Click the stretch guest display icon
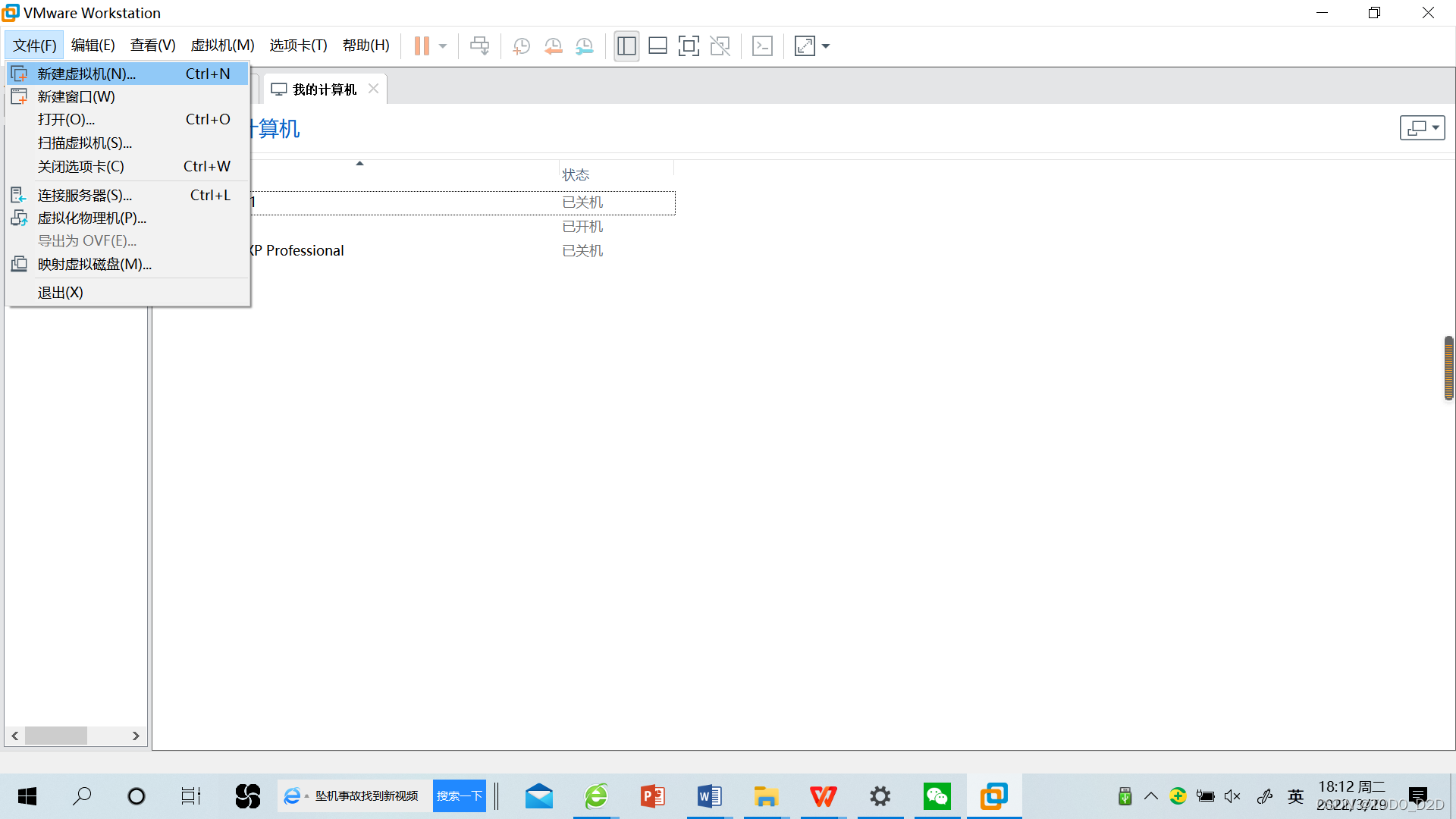Viewport: 1456px width, 819px height. coord(805,46)
